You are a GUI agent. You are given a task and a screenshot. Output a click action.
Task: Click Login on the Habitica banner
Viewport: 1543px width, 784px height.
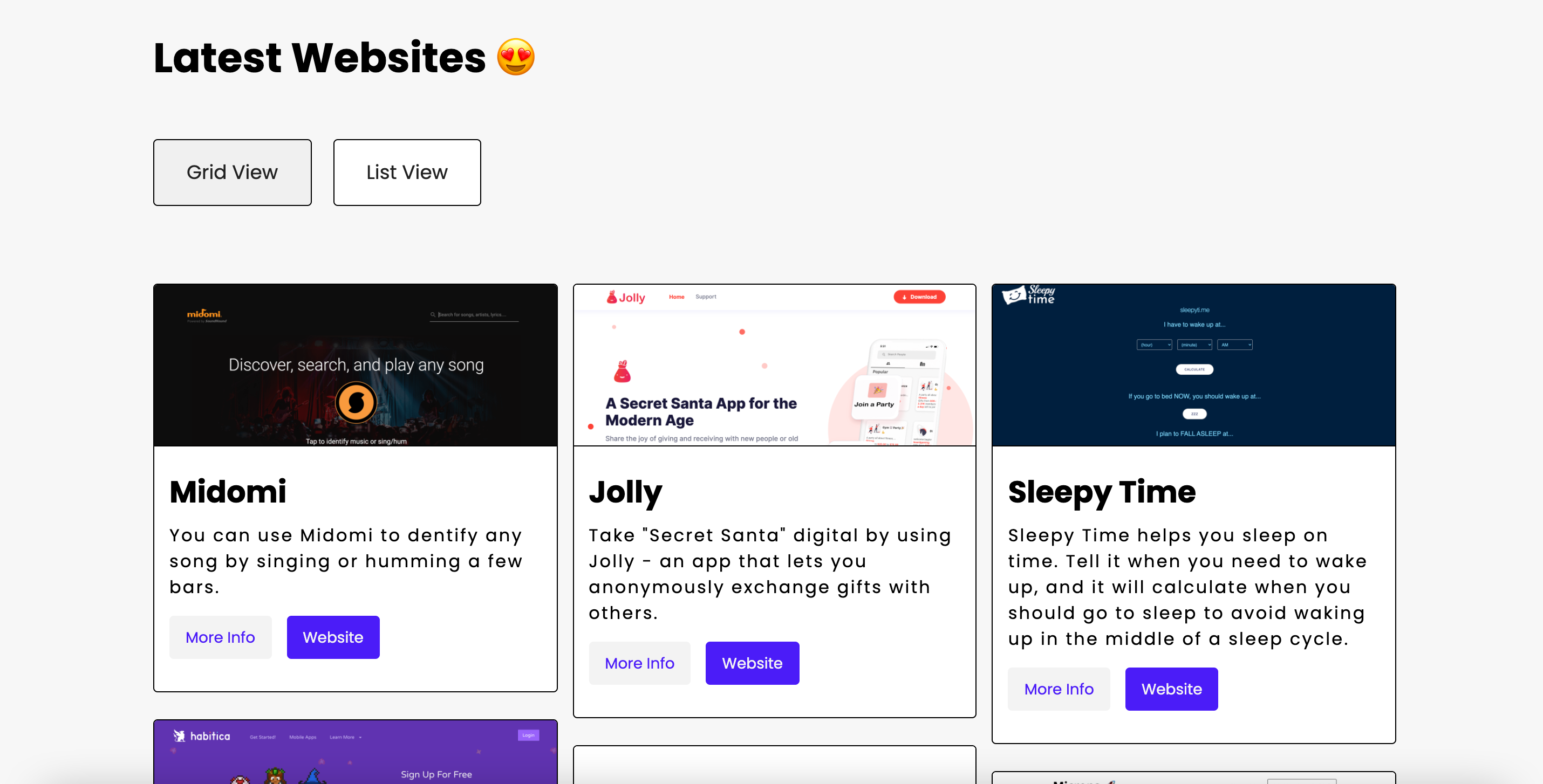pos(528,735)
